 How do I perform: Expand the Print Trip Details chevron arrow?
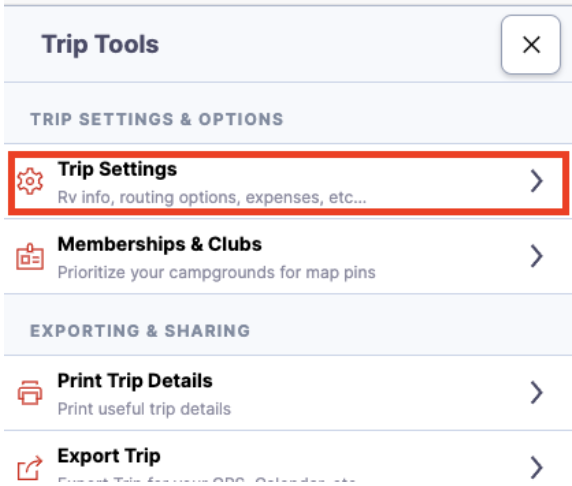pyautogui.click(x=536, y=392)
